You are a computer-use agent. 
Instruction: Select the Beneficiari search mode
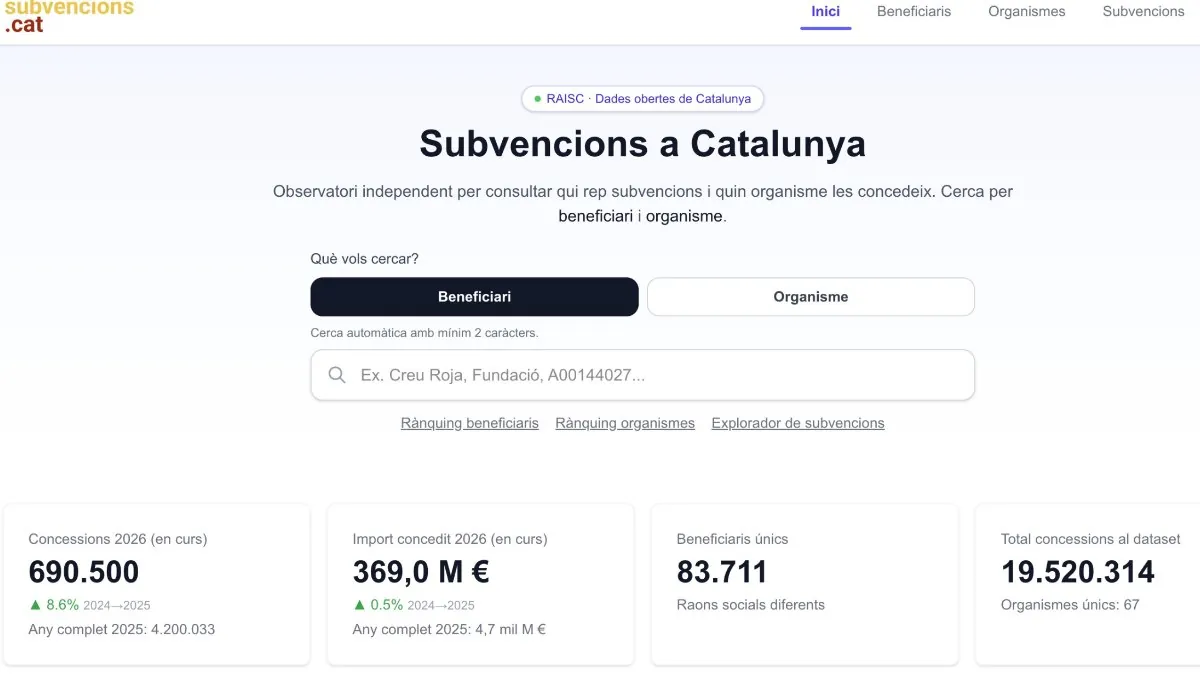click(474, 297)
